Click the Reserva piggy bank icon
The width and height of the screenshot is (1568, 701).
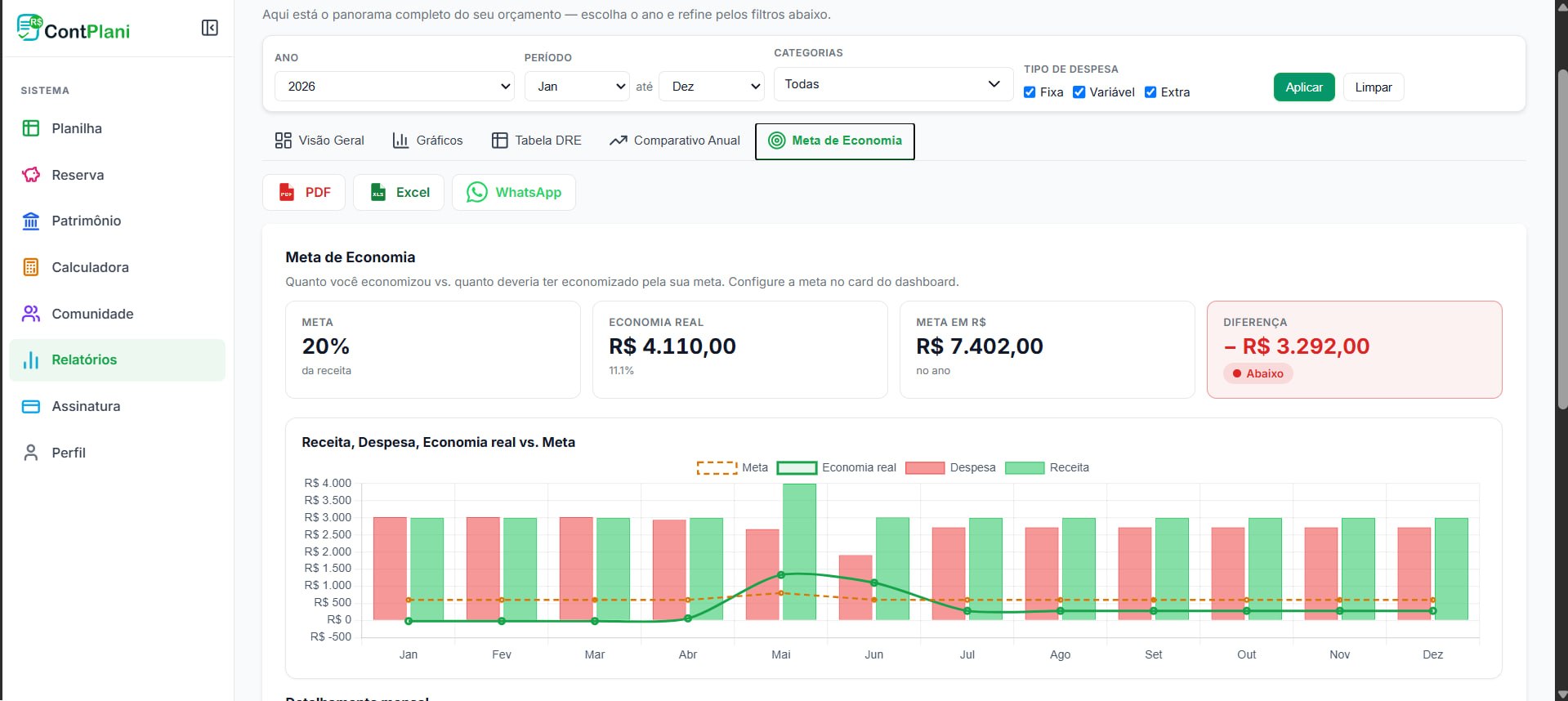31,175
